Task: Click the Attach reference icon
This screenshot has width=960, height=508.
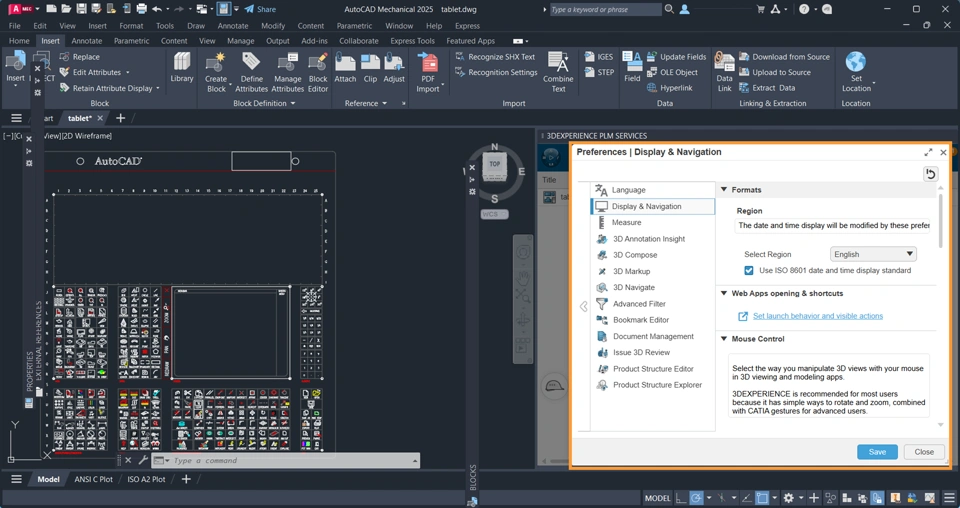Action: click(x=345, y=68)
